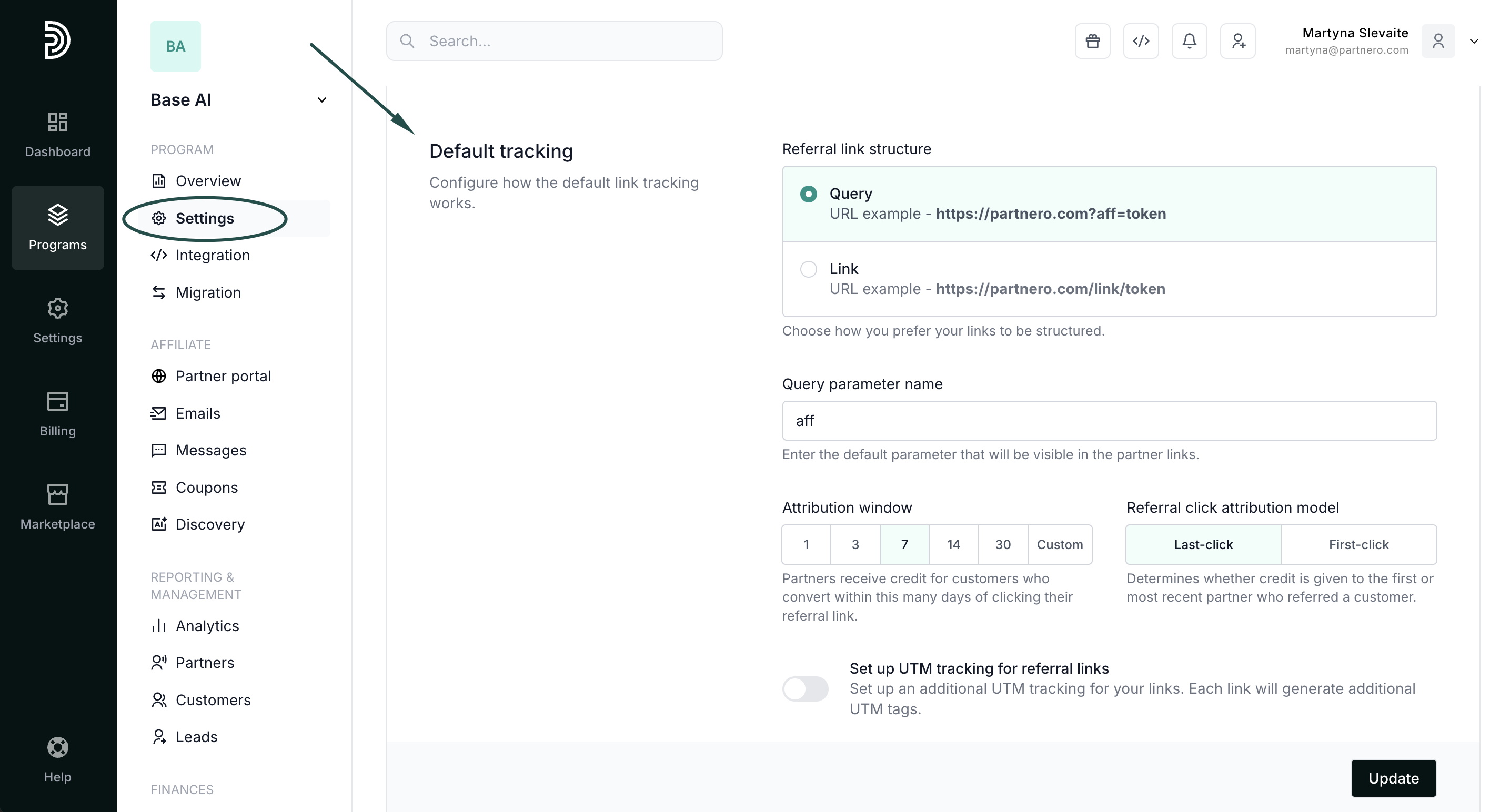Enable UTM tracking for referral links
The height and width of the screenshot is (812, 1510).
pos(805,688)
